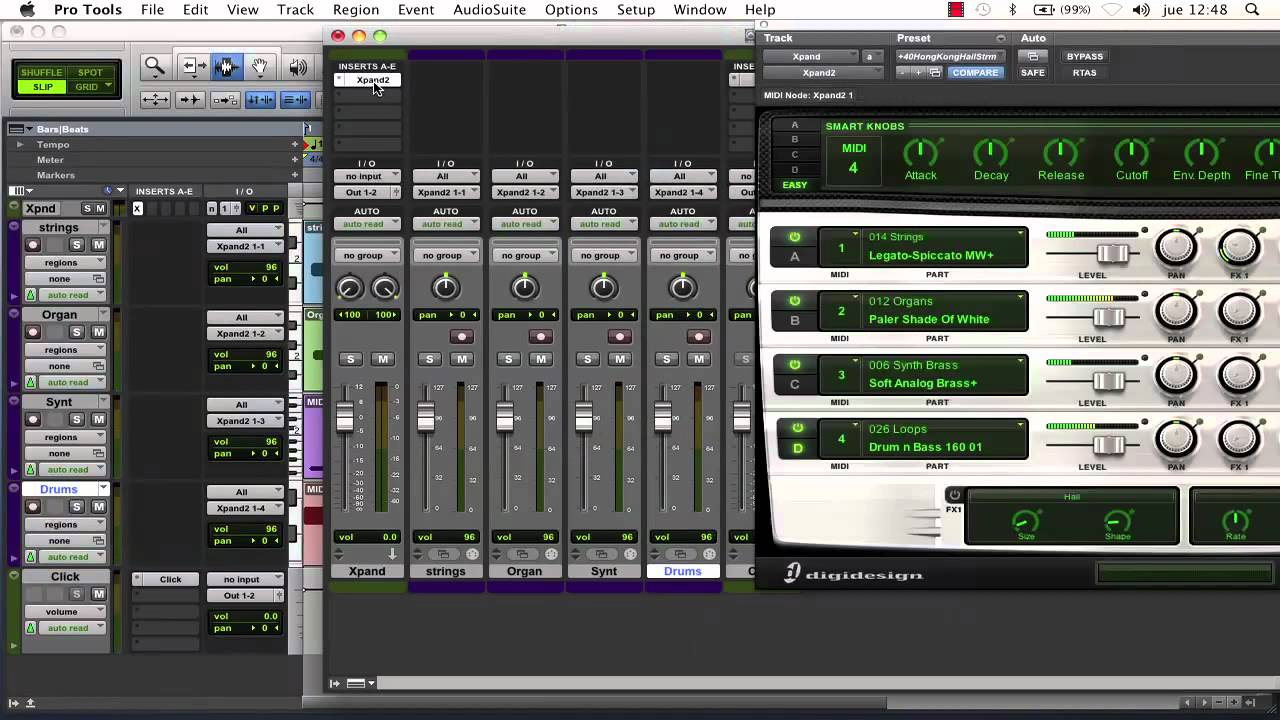Screen dimensions: 1280x720
Task: Toggle Tab to Transients button
Action: point(190,99)
